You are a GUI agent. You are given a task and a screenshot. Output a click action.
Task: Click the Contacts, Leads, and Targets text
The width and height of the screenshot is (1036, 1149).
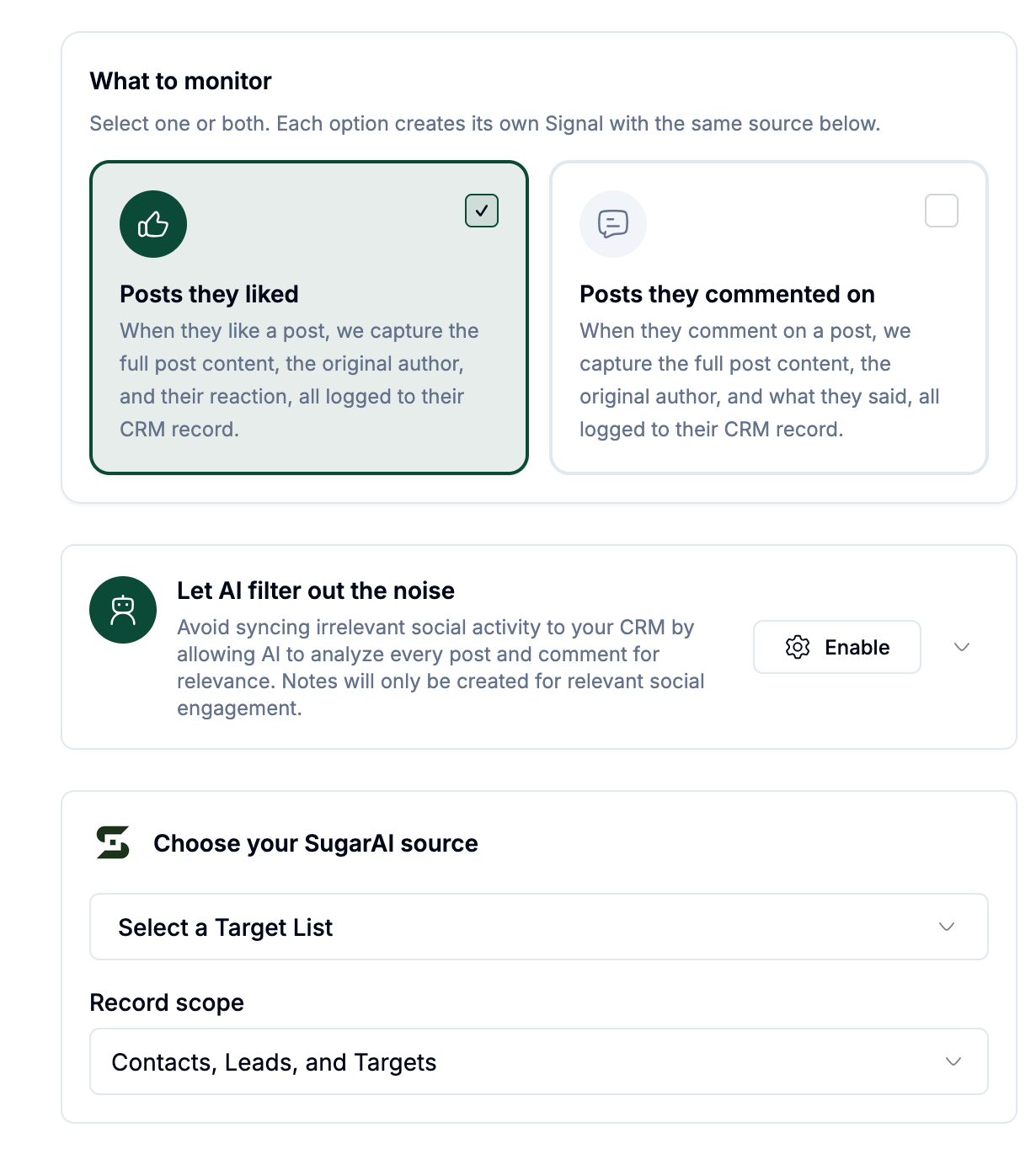point(274,1062)
